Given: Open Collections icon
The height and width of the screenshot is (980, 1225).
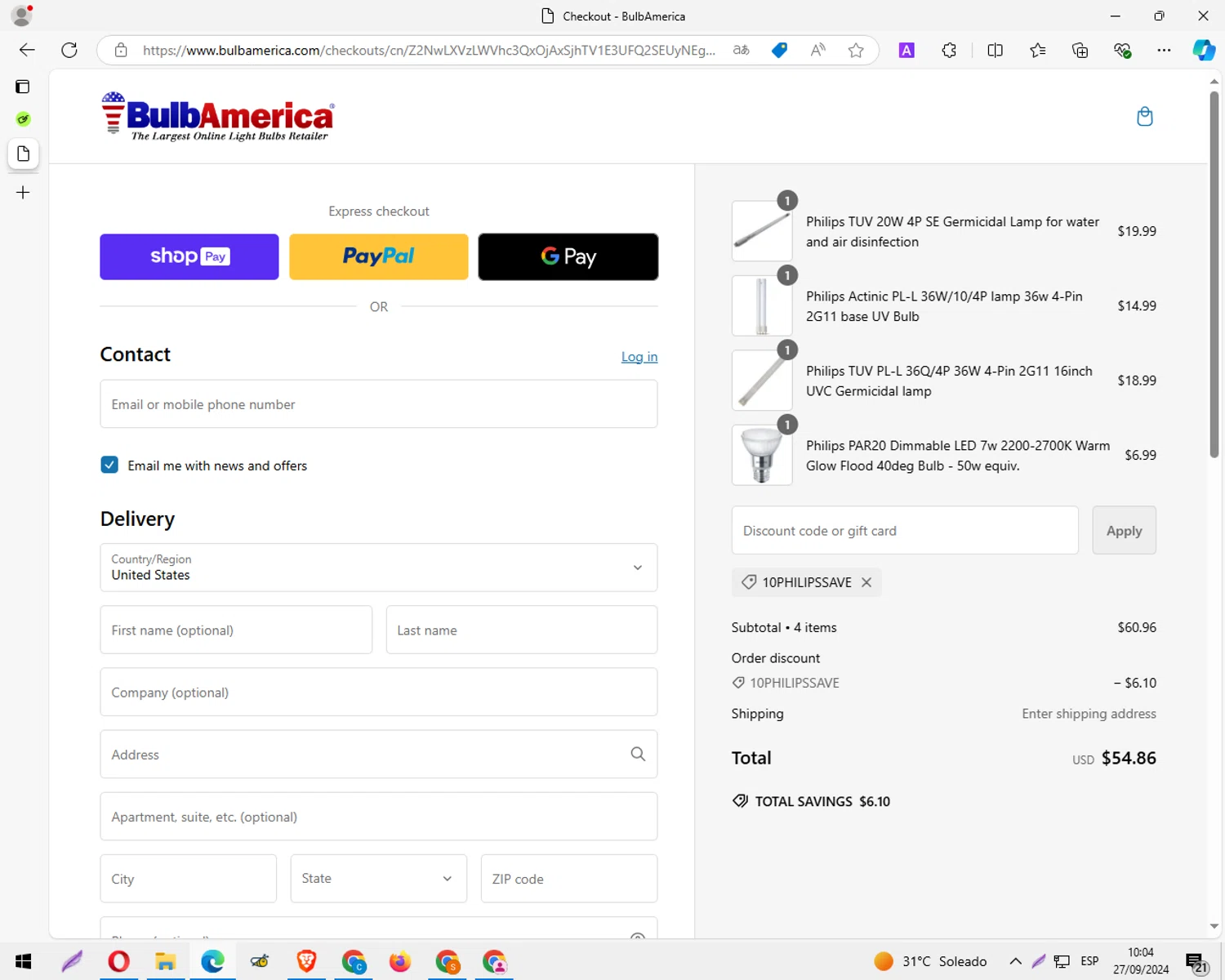Looking at the screenshot, I should click(x=1080, y=50).
